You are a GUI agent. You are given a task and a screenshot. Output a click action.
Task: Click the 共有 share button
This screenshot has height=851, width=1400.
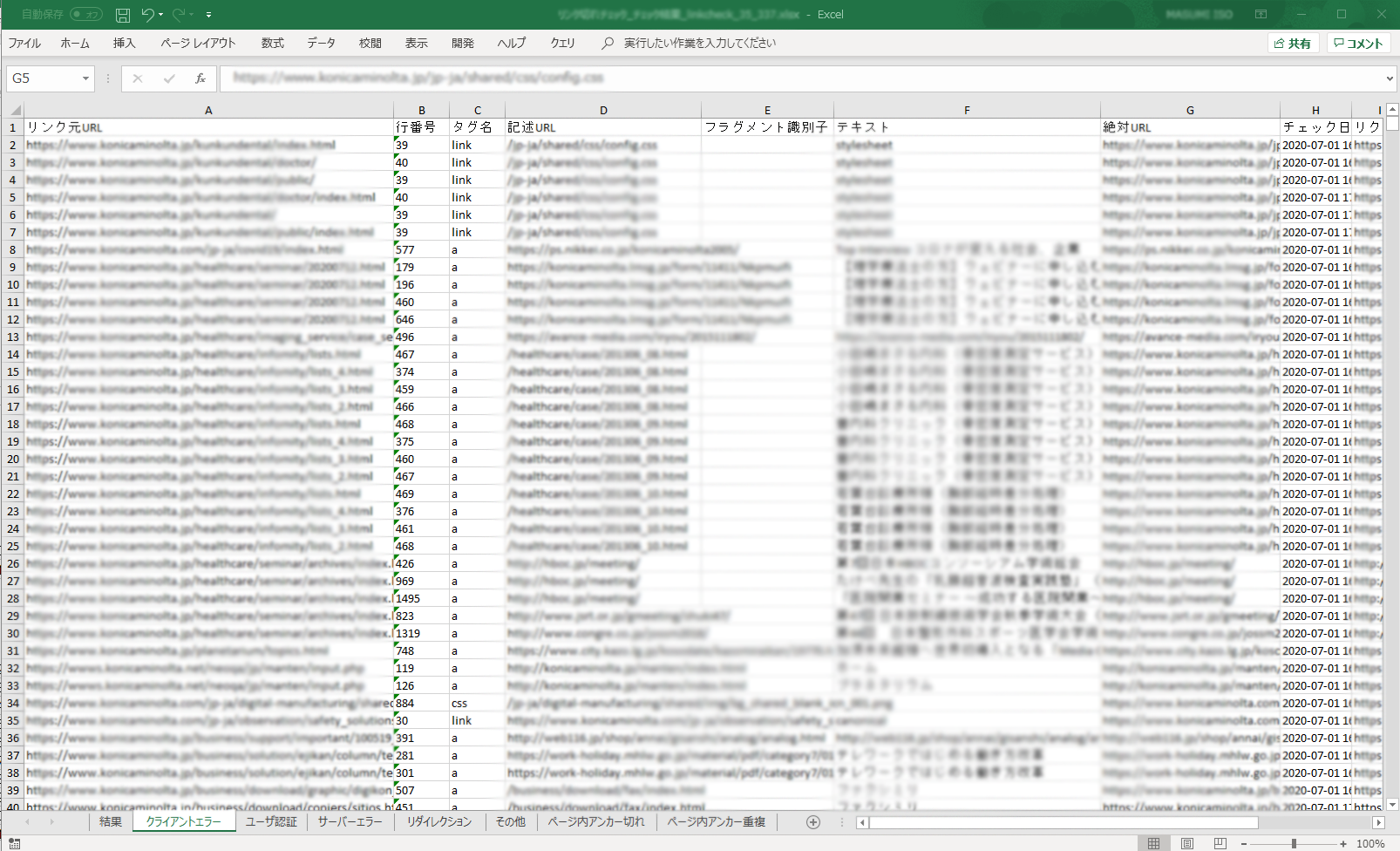point(1292,44)
